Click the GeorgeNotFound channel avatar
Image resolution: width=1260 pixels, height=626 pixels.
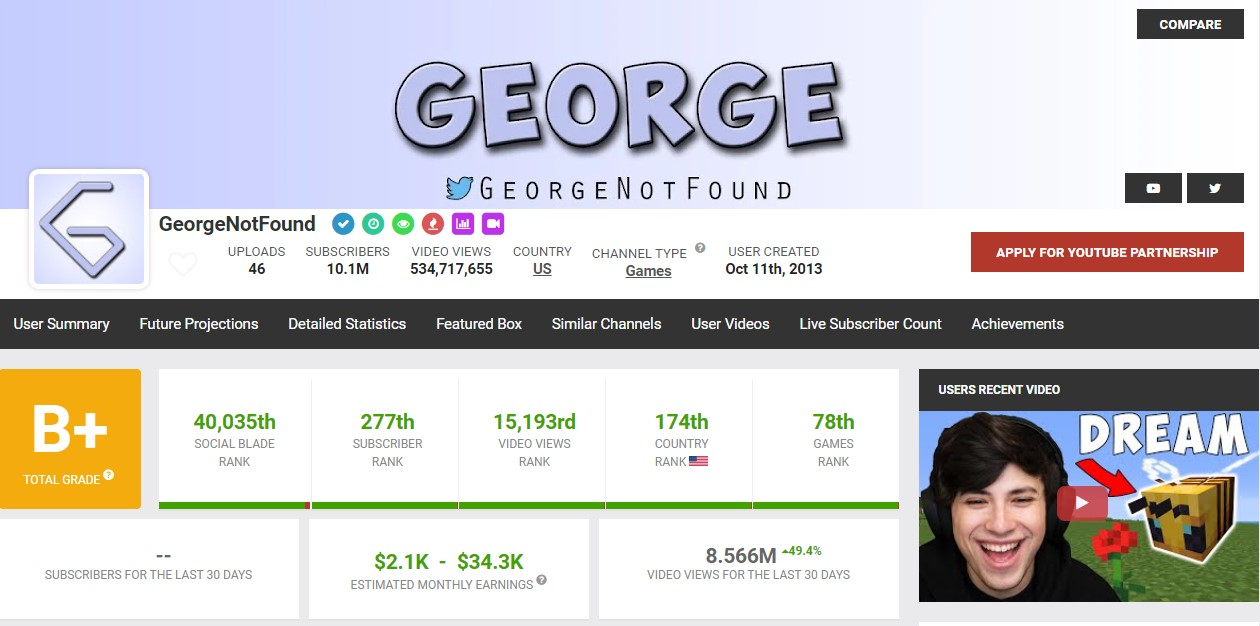point(89,229)
